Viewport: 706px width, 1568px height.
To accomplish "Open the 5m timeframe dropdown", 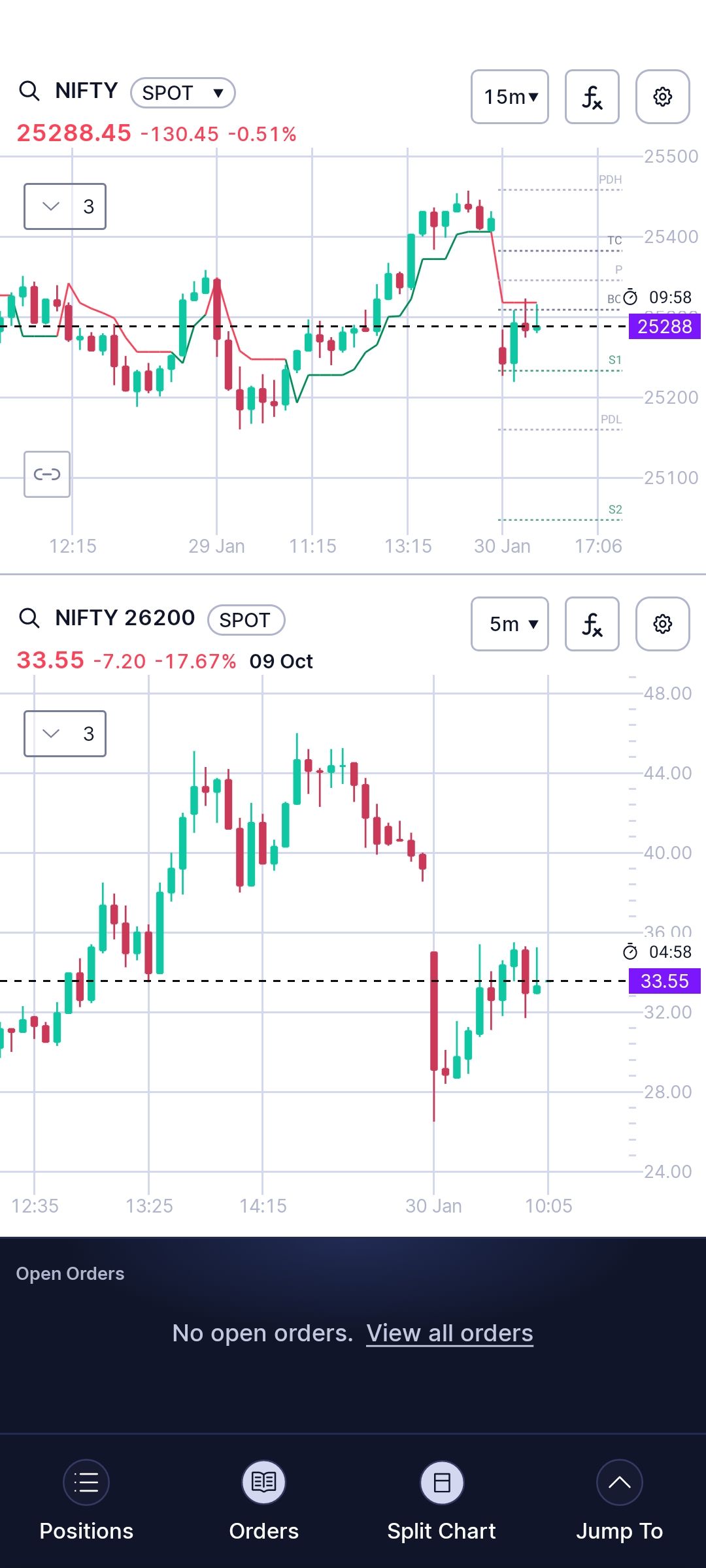I will pyautogui.click(x=510, y=624).
